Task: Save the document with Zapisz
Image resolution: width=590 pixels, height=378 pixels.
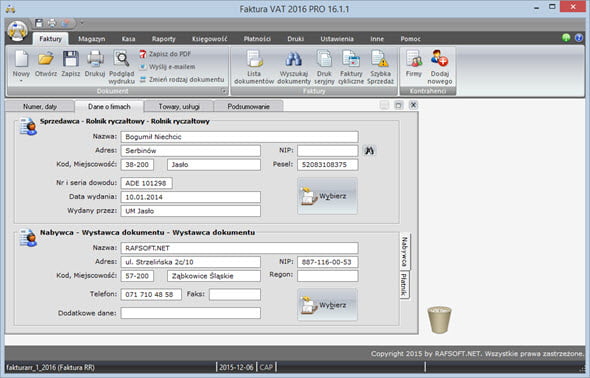Action: (71, 64)
